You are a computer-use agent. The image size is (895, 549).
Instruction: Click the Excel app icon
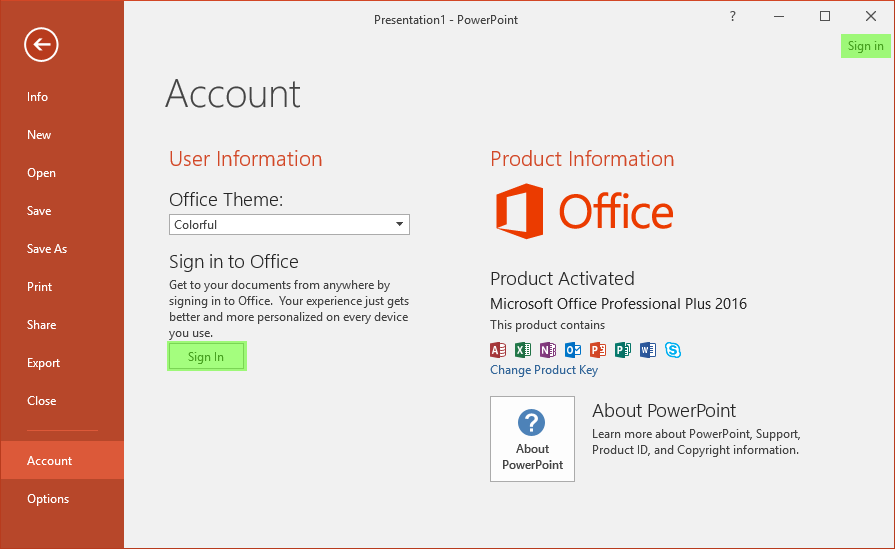(x=523, y=350)
